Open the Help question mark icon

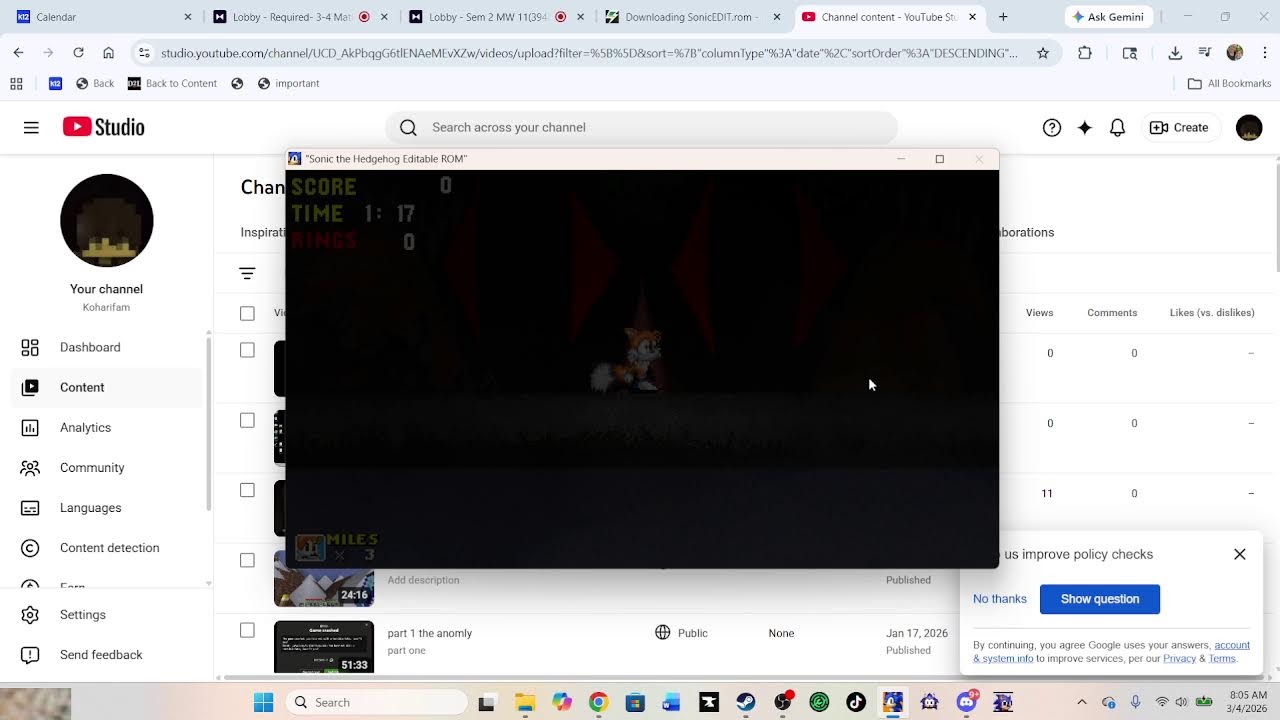(x=1052, y=127)
